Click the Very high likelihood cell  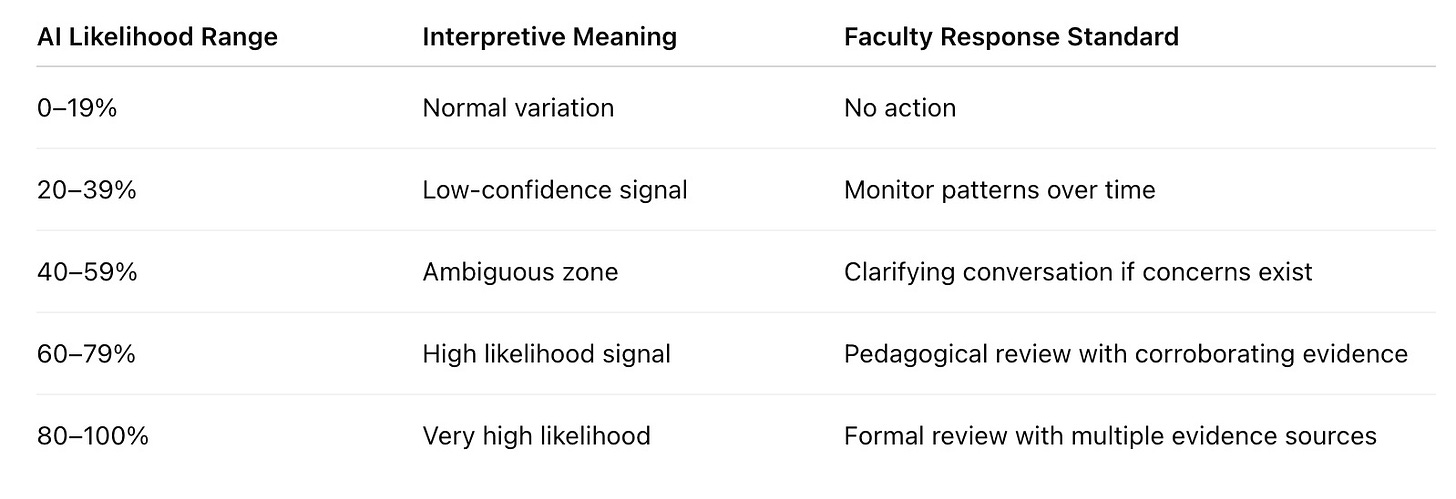537,436
